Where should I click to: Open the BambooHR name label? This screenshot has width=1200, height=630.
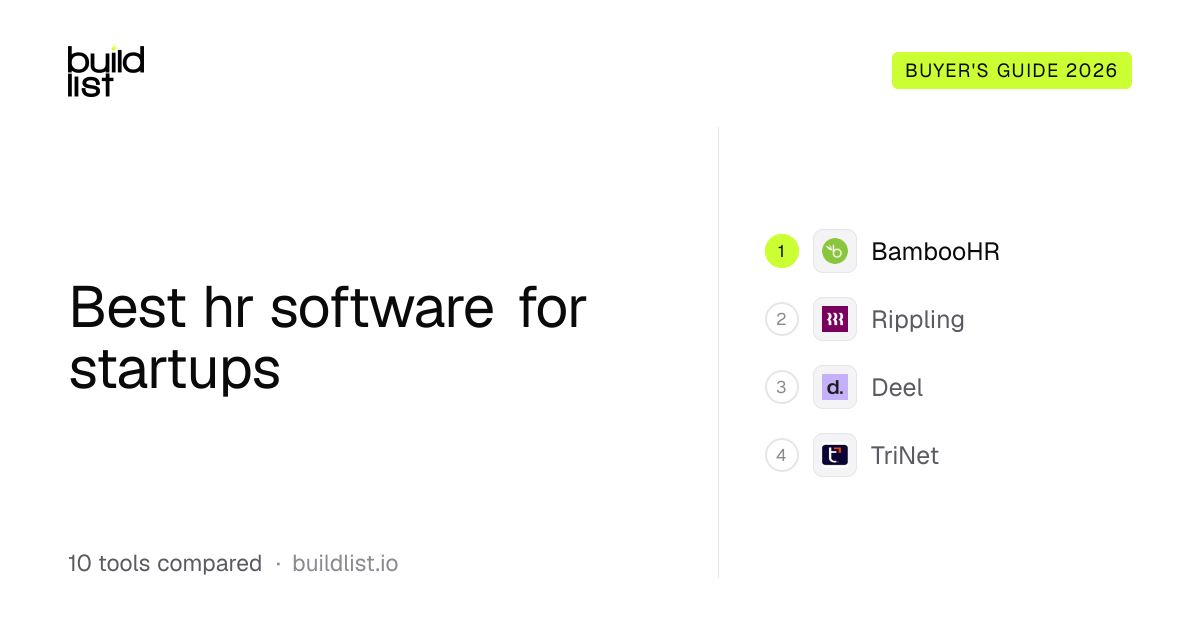(935, 252)
